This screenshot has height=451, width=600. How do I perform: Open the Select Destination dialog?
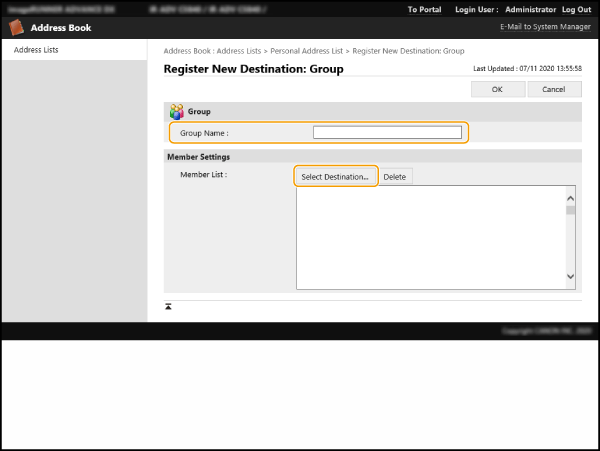[335, 176]
